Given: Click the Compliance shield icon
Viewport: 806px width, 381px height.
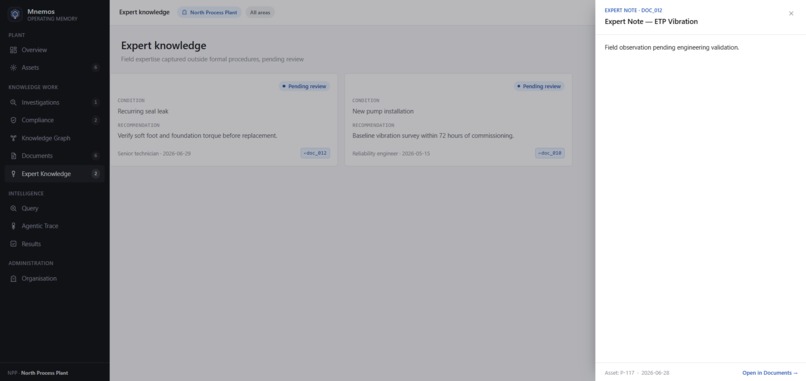Looking at the screenshot, I should [13, 120].
